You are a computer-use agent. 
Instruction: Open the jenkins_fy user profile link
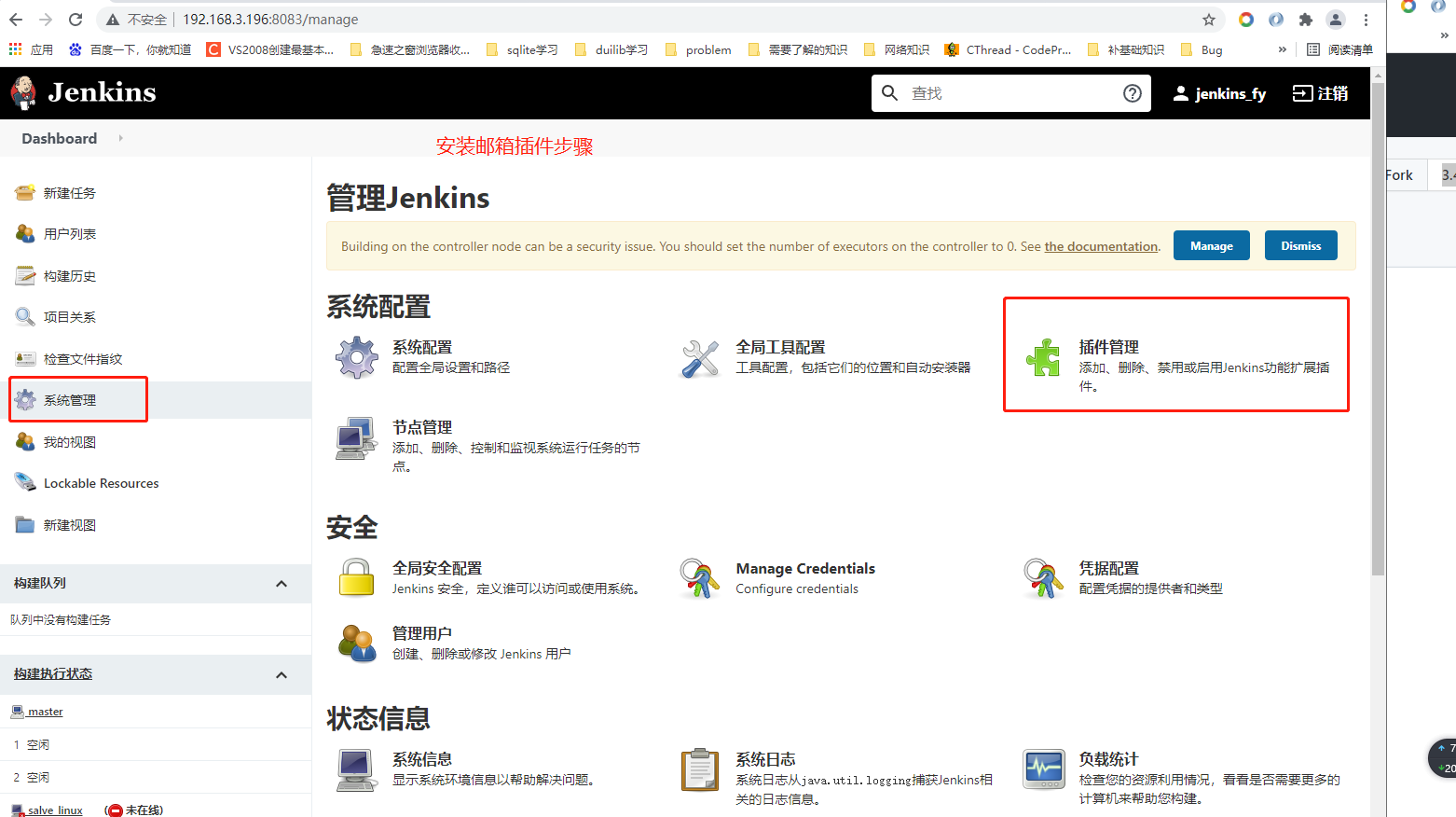1220,93
